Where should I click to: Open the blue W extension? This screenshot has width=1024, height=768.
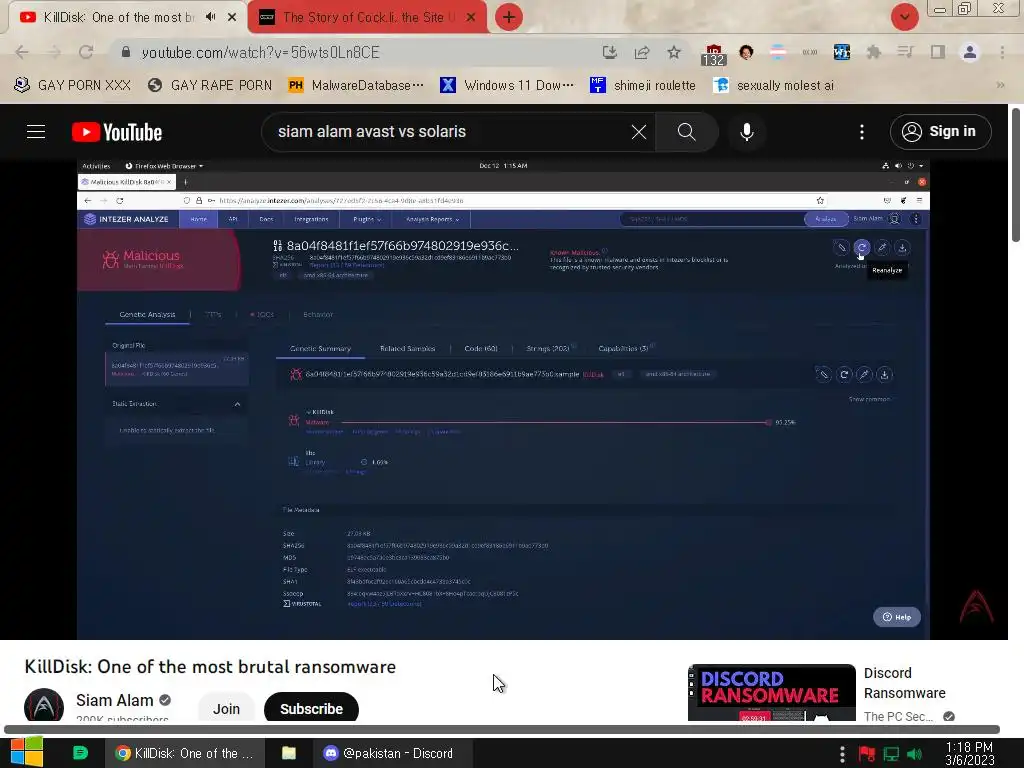(x=842, y=52)
